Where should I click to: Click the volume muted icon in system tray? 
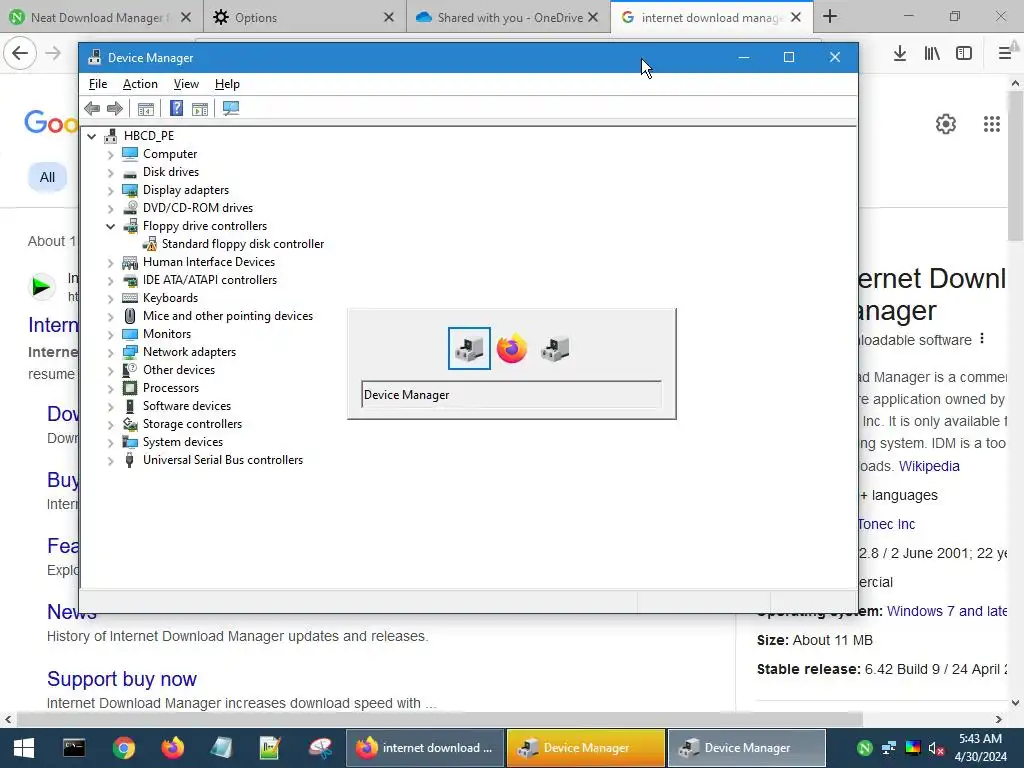[936, 748]
